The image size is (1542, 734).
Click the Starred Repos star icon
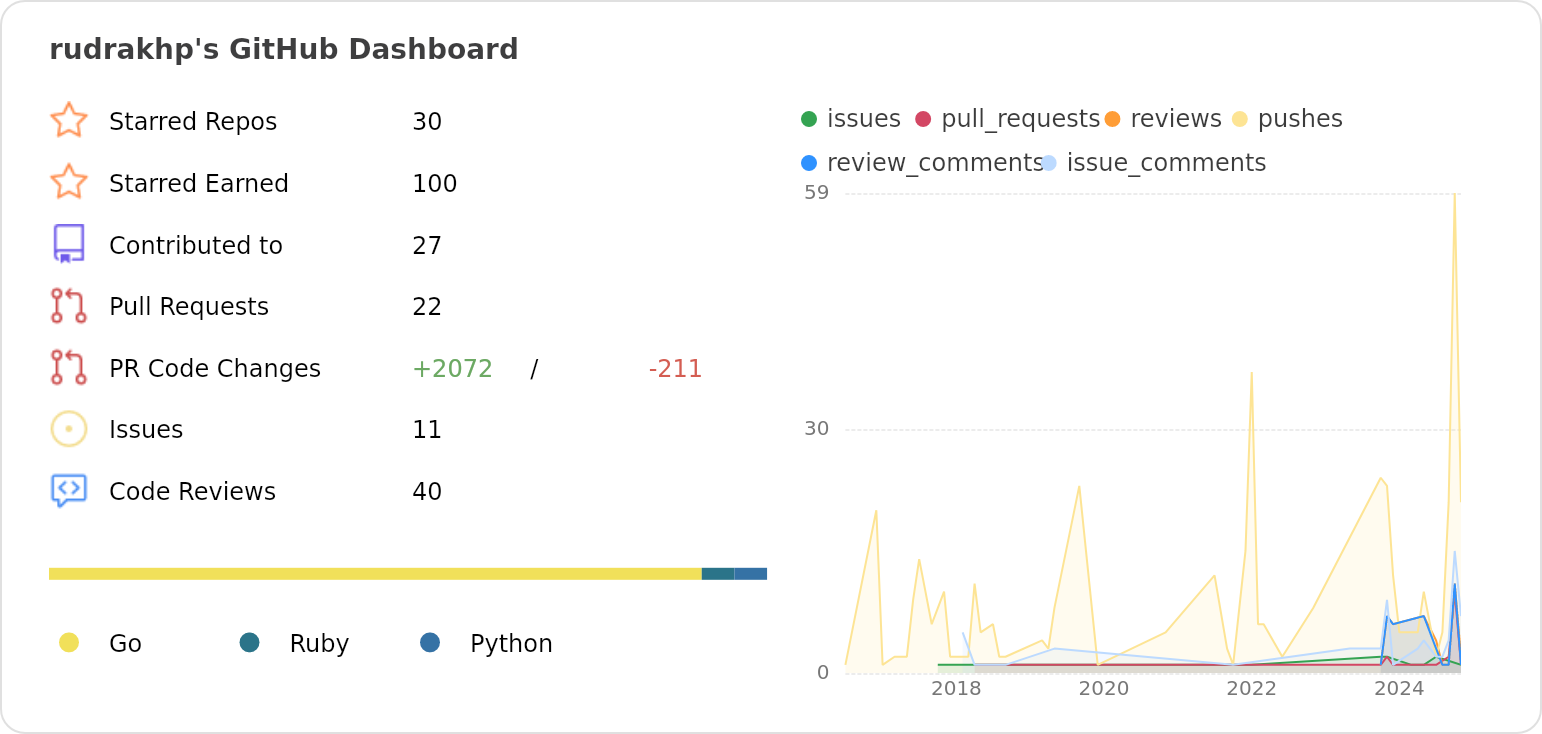[69, 121]
